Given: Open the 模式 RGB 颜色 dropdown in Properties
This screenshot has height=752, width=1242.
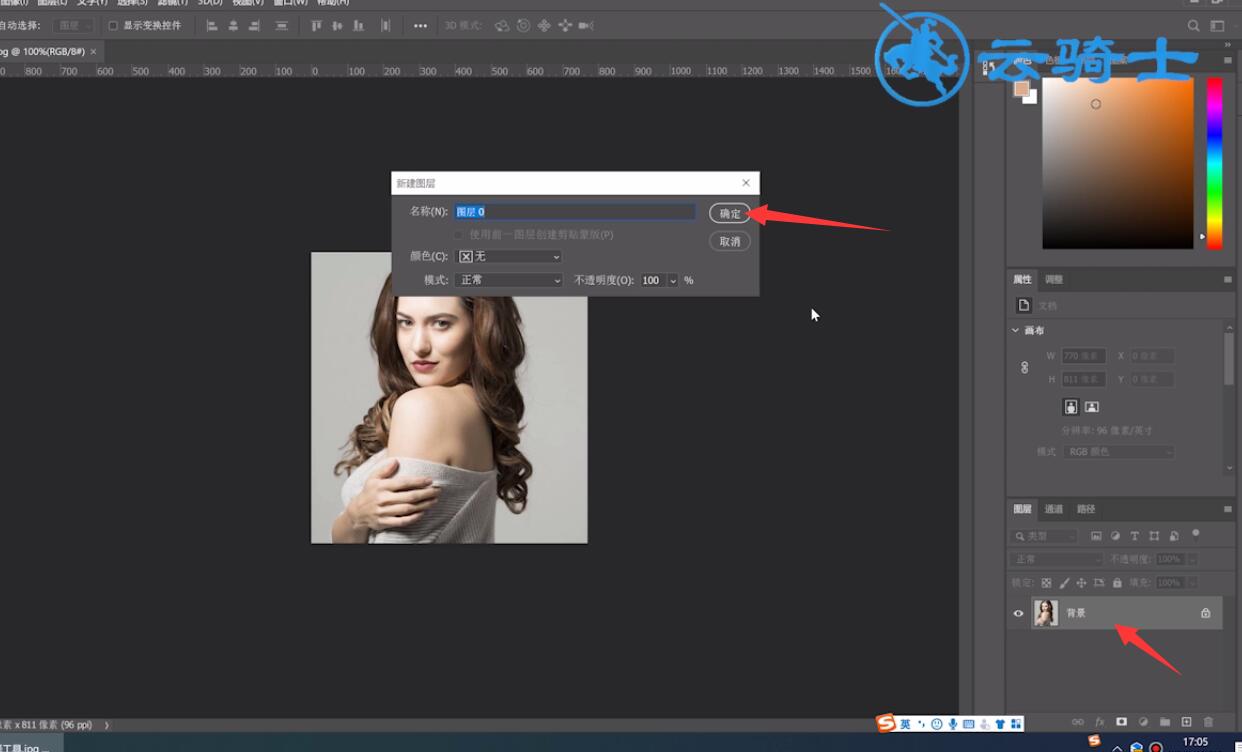Looking at the screenshot, I should click(x=1118, y=452).
